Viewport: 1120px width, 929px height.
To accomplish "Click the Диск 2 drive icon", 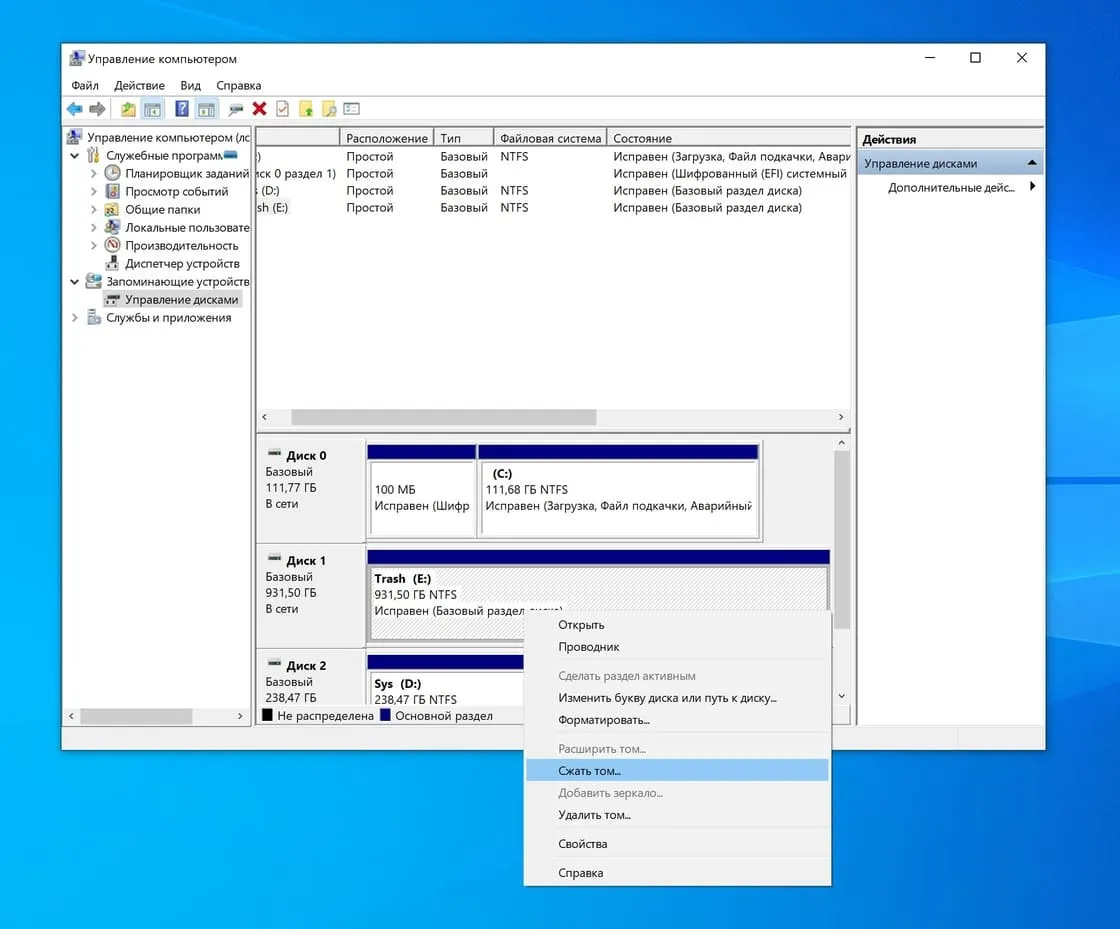I will (274, 663).
